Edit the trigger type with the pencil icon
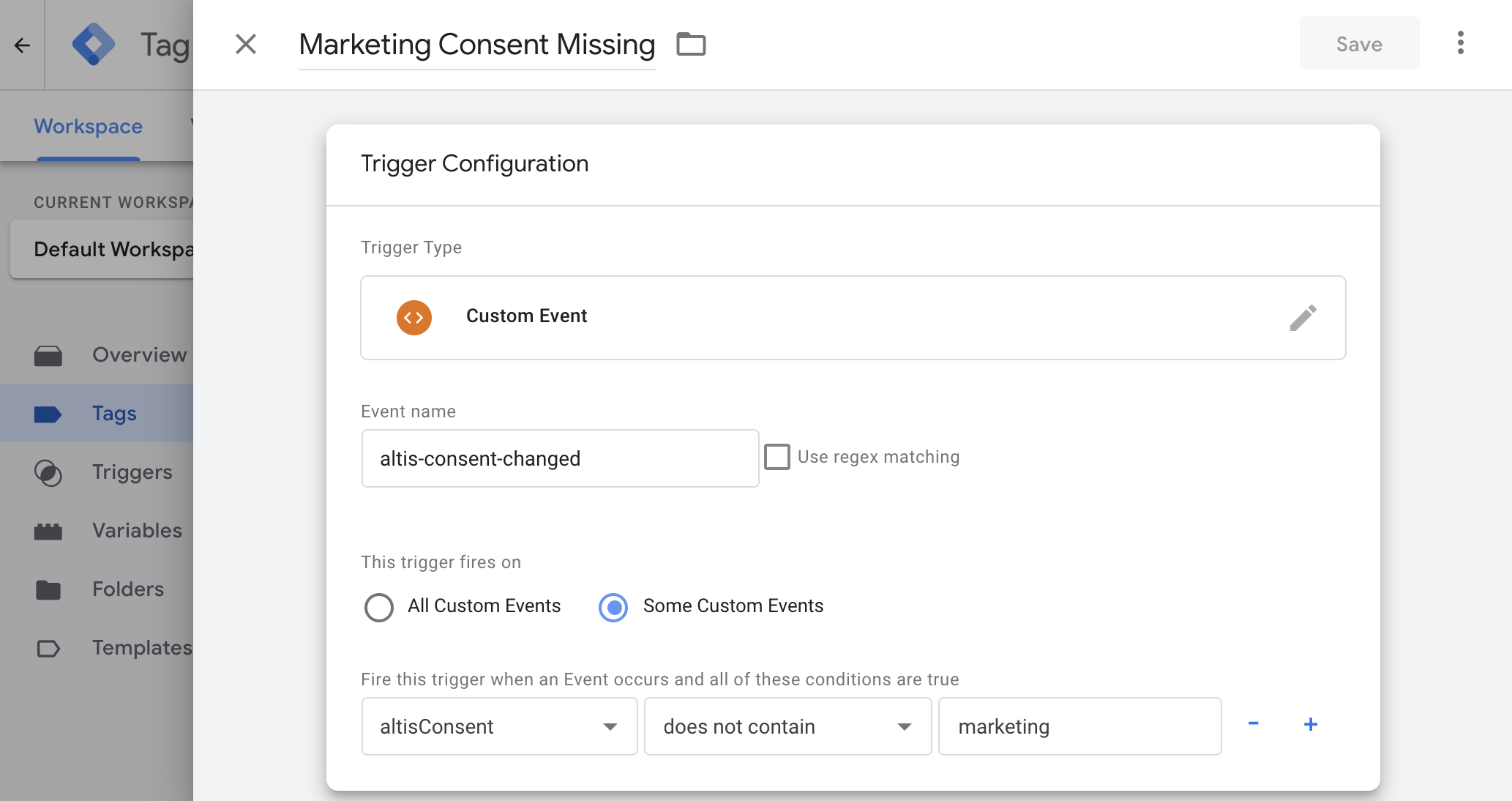Image resolution: width=1512 pixels, height=801 pixels. [x=1303, y=318]
